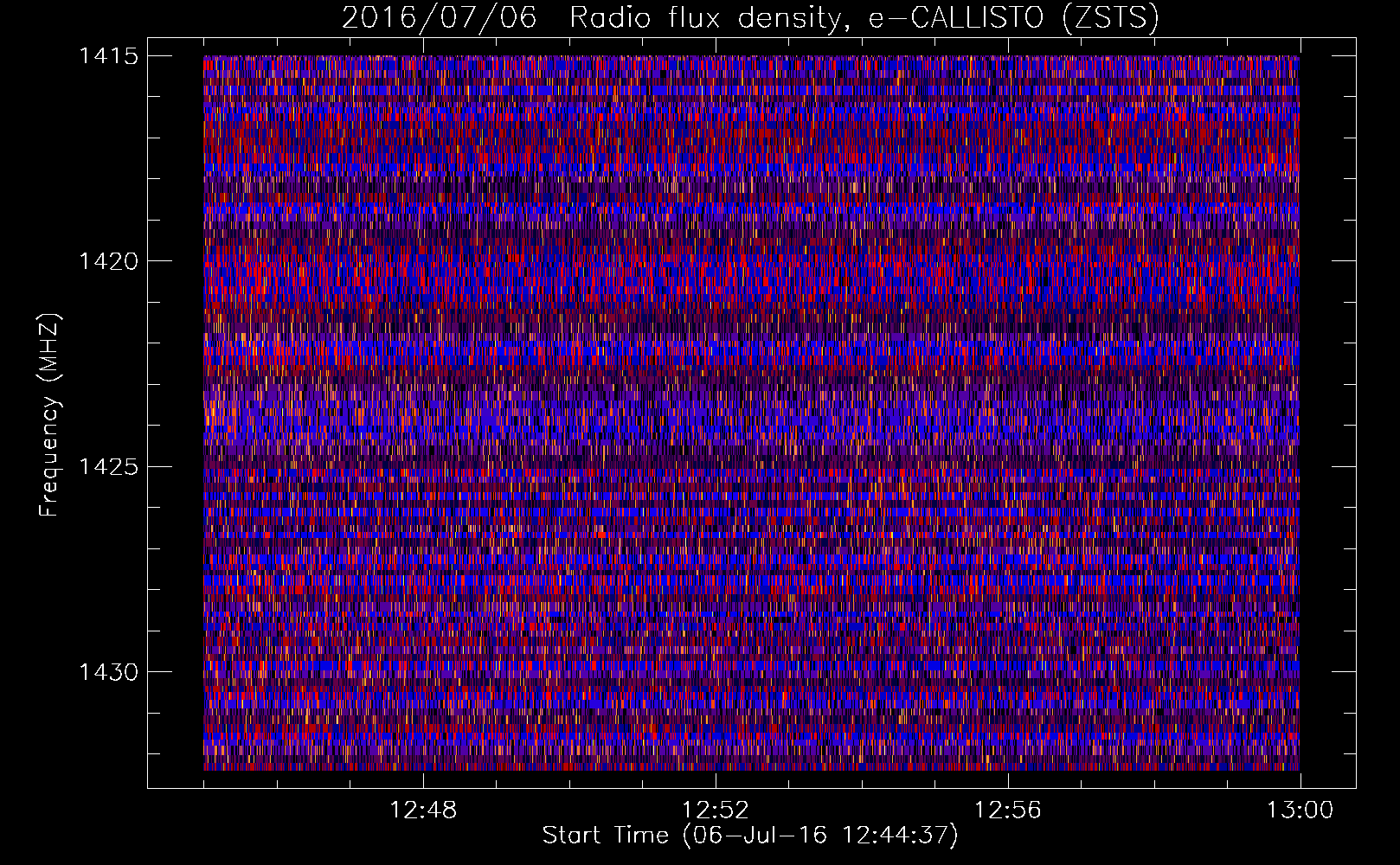Screen dimensions: 1400x865
Task: Select the 1430 frequency tick label
Action: (x=108, y=672)
